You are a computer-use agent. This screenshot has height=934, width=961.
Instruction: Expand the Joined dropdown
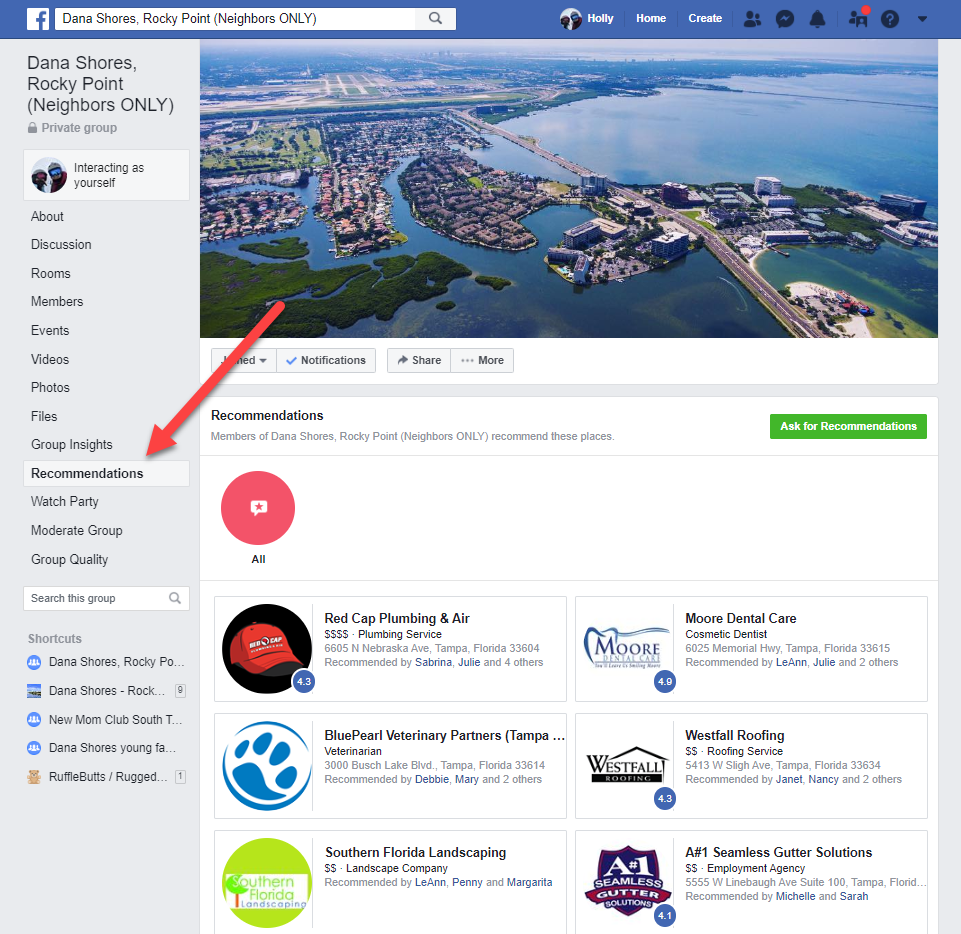pos(244,360)
